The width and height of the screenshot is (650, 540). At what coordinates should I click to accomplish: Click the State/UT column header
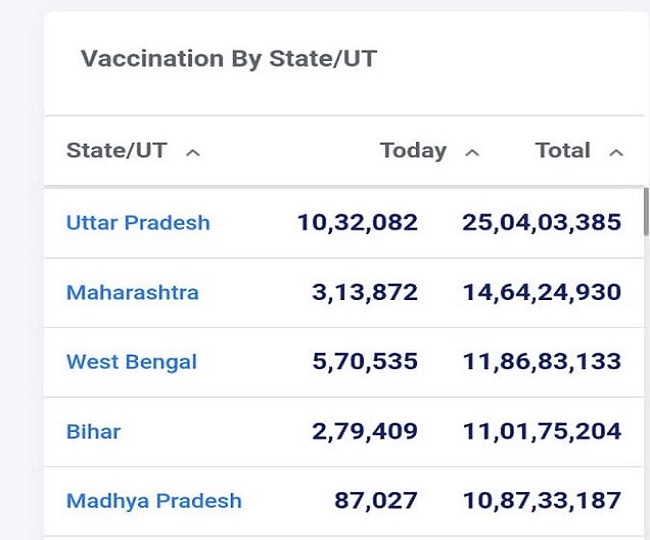117,150
